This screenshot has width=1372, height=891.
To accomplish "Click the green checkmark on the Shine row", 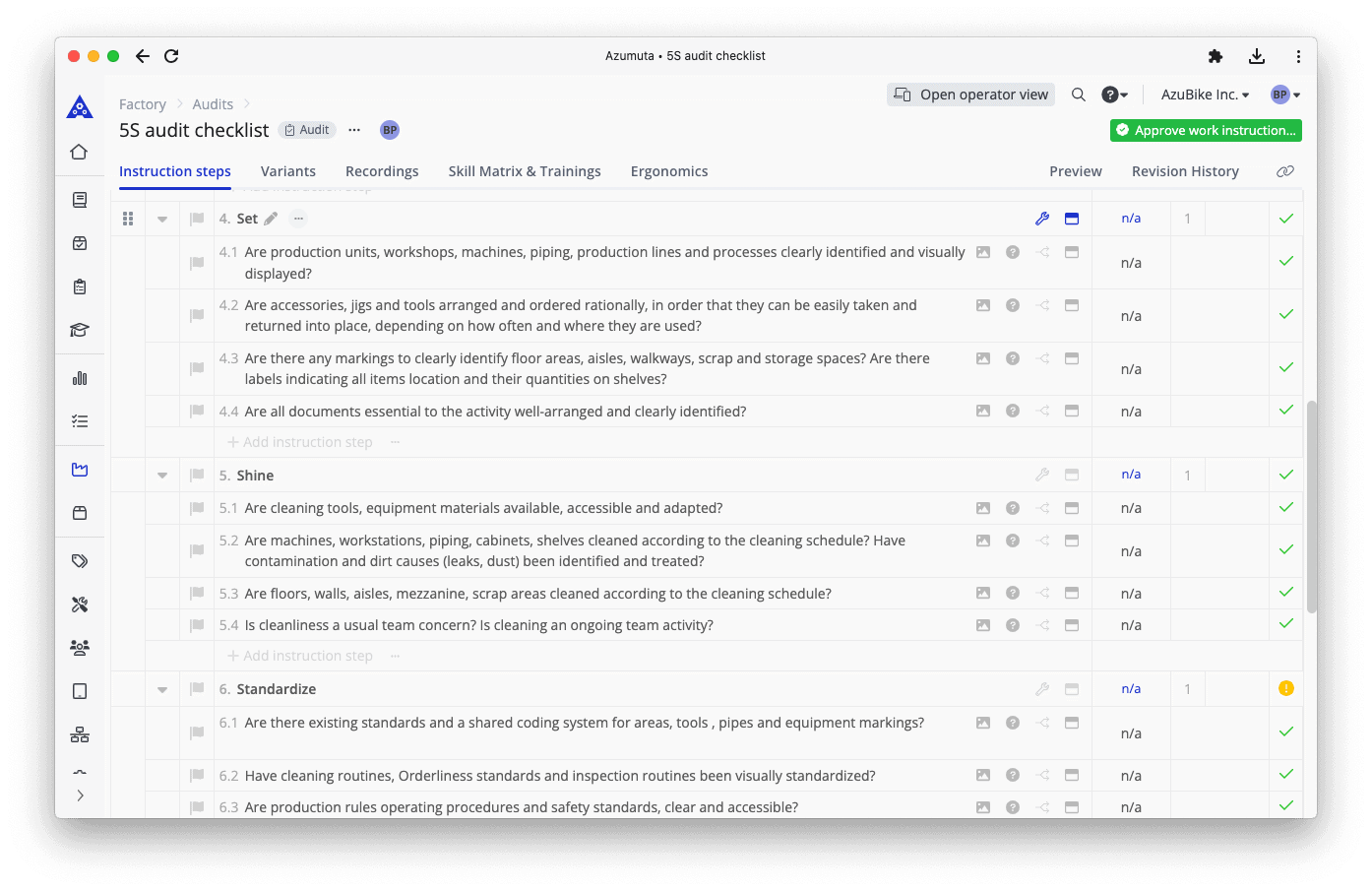I will point(1285,474).
